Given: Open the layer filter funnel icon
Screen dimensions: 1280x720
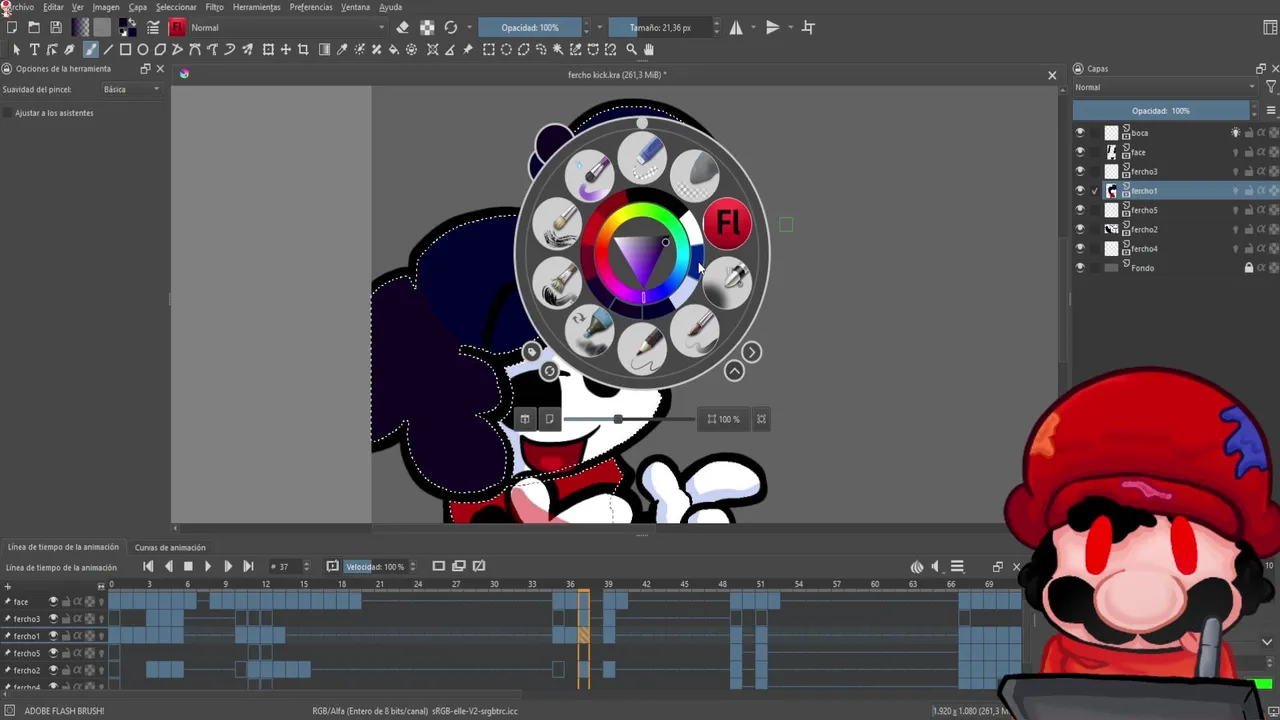Looking at the screenshot, I should tap(1270, 87).
